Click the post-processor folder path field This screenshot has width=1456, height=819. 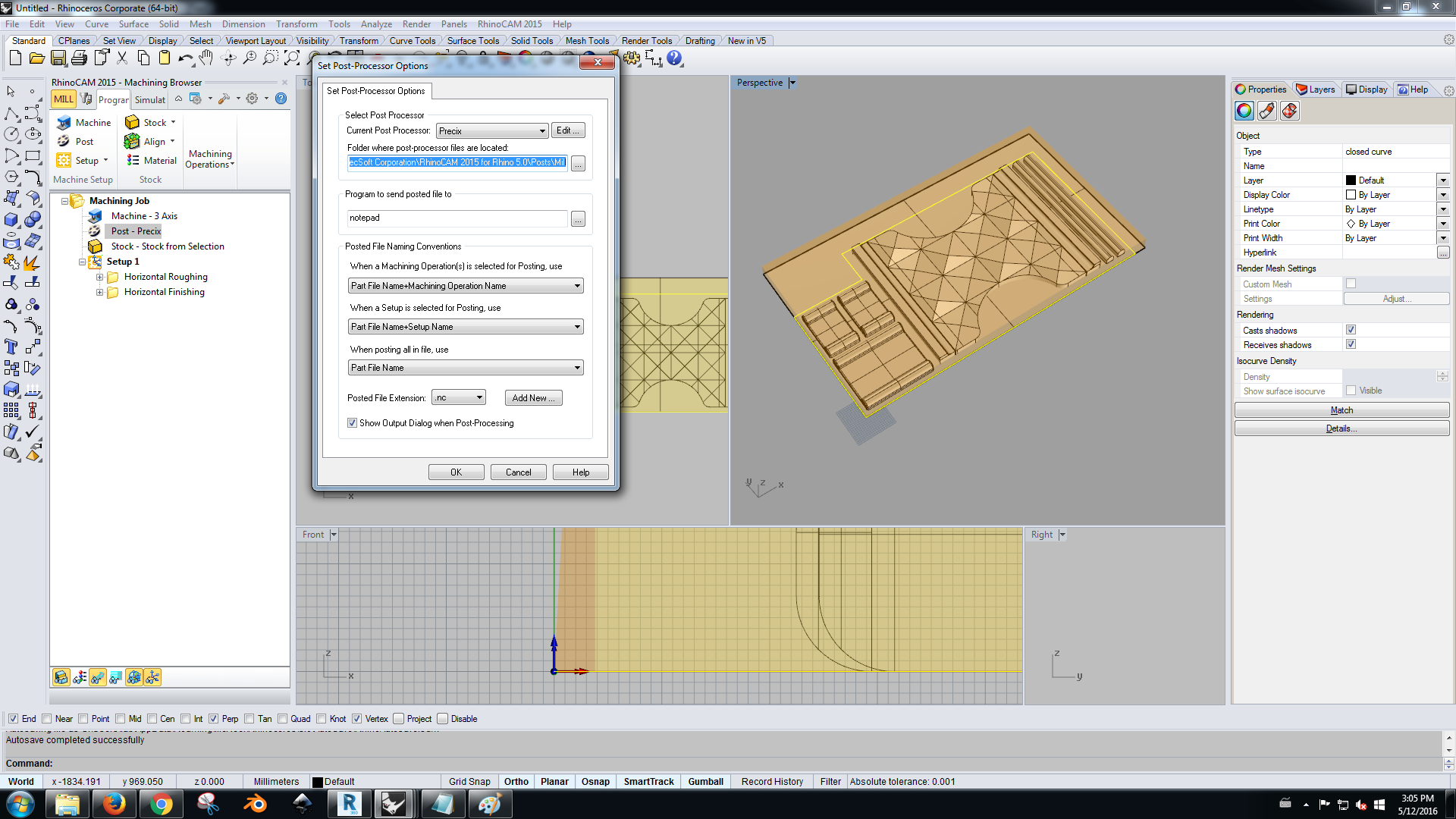(x=457, y=162)
